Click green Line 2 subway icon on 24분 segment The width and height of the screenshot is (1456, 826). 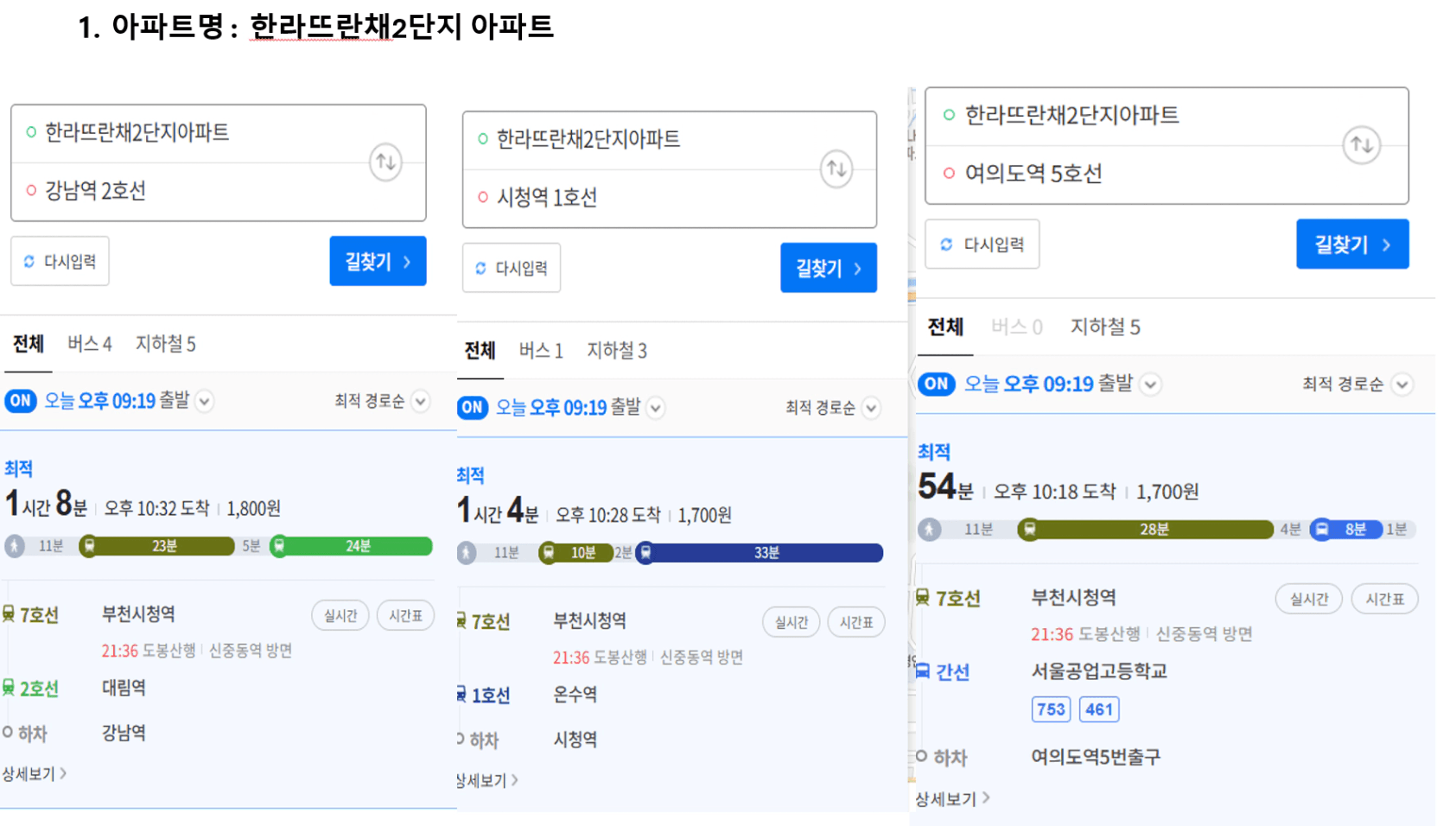point(278,546)
